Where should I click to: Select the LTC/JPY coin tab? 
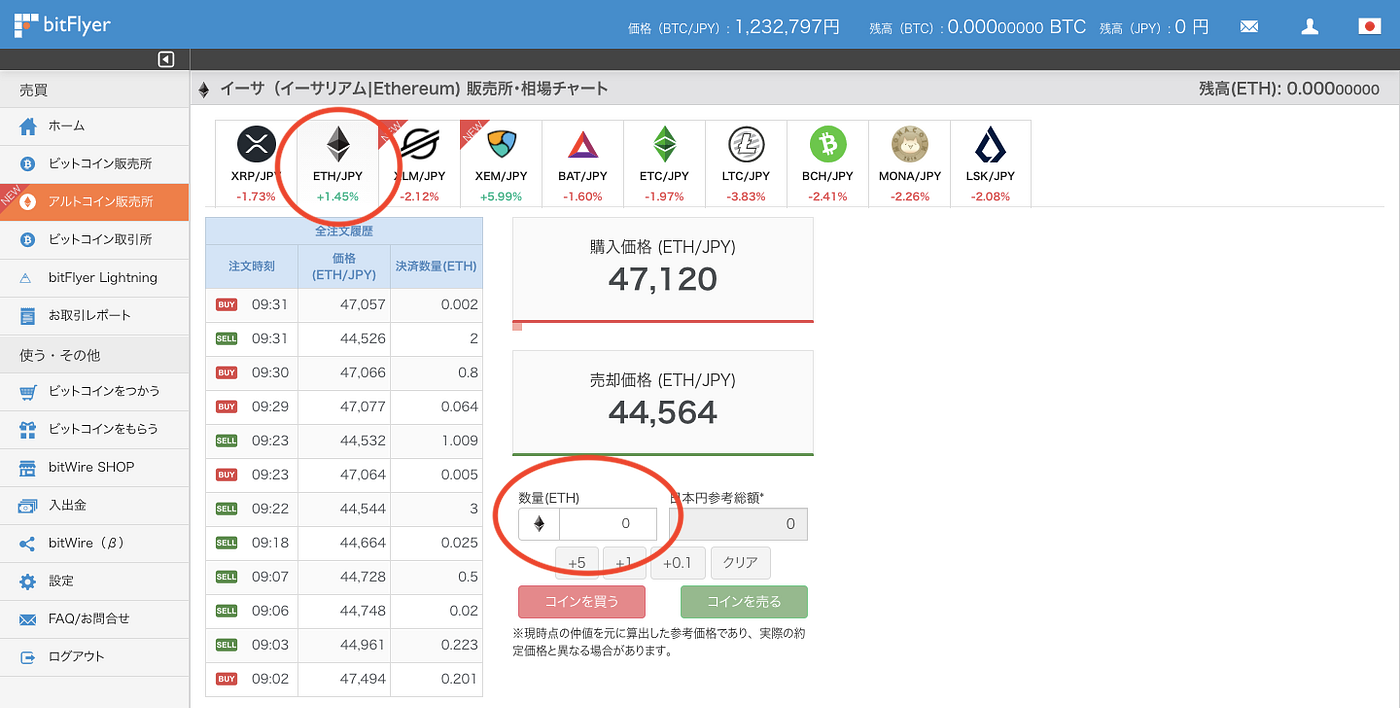[746, 163]
